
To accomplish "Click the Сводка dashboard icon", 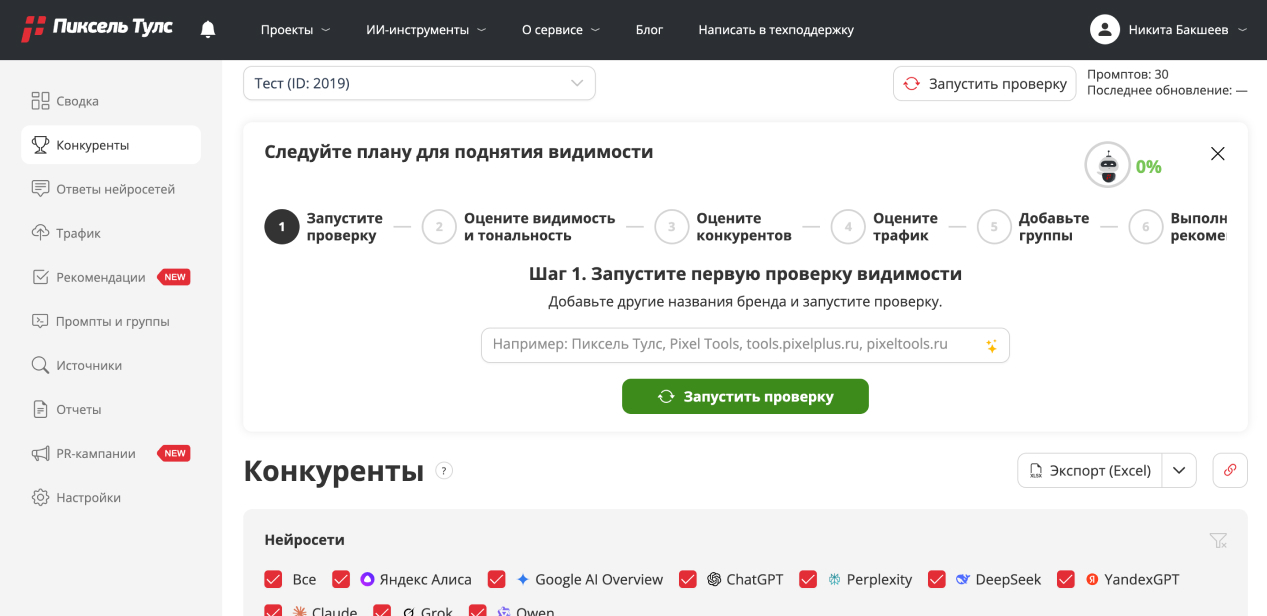I will pos(40,101).
